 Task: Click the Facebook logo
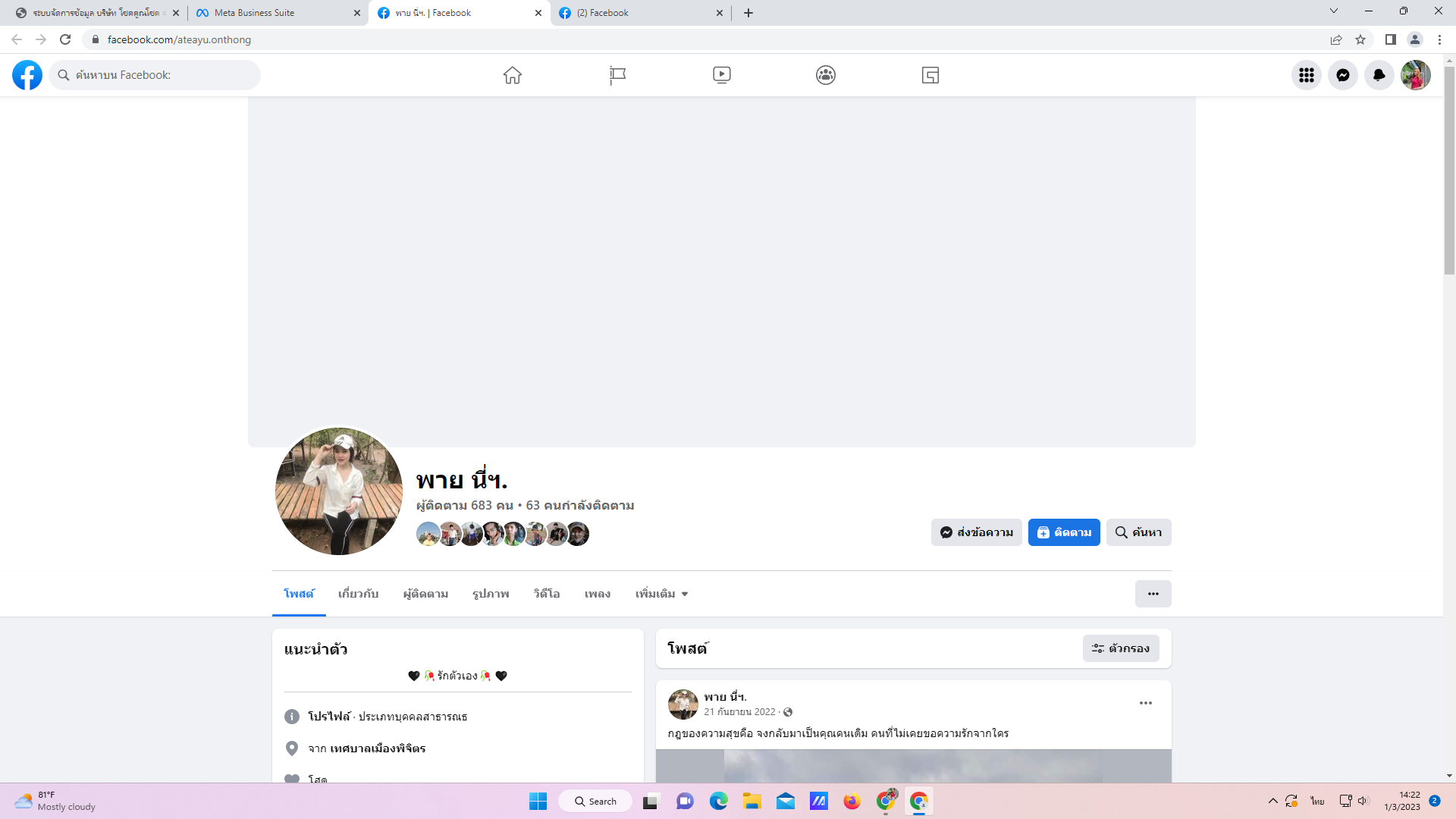(x=27, y=75)
